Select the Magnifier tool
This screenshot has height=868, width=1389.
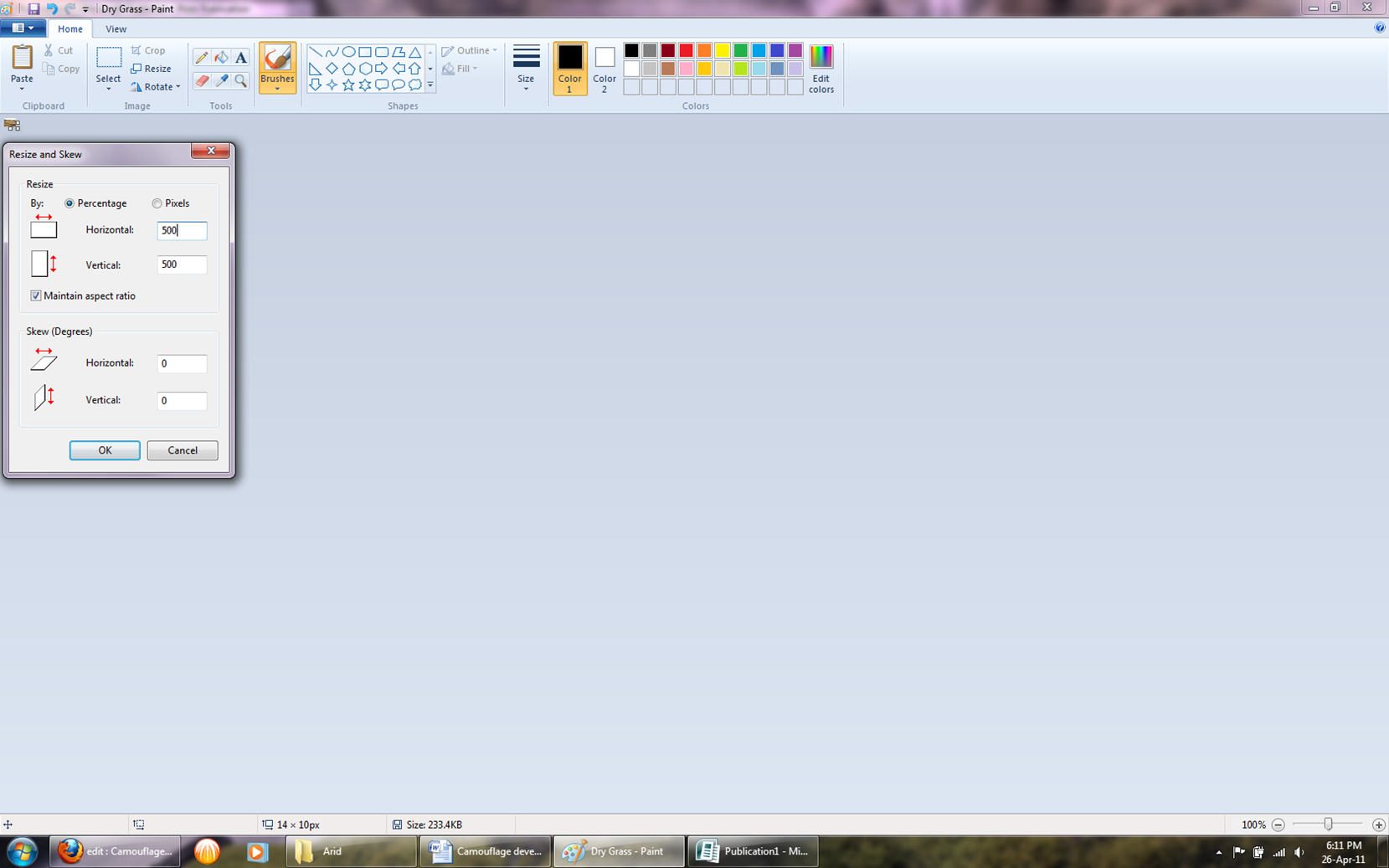click(x=241, y=81)
